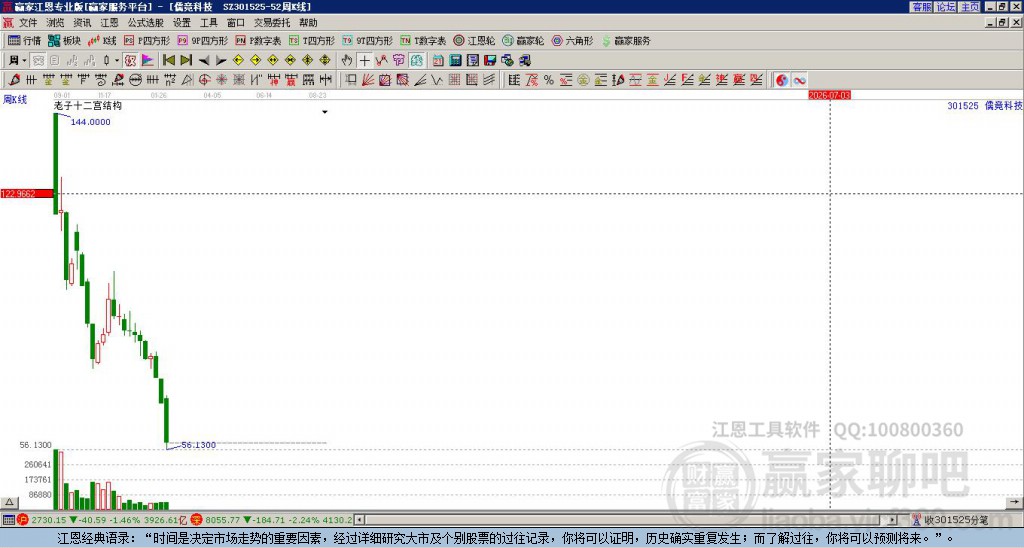Launch the 江恩轮 Gann wheel

[x=474, y=40]
